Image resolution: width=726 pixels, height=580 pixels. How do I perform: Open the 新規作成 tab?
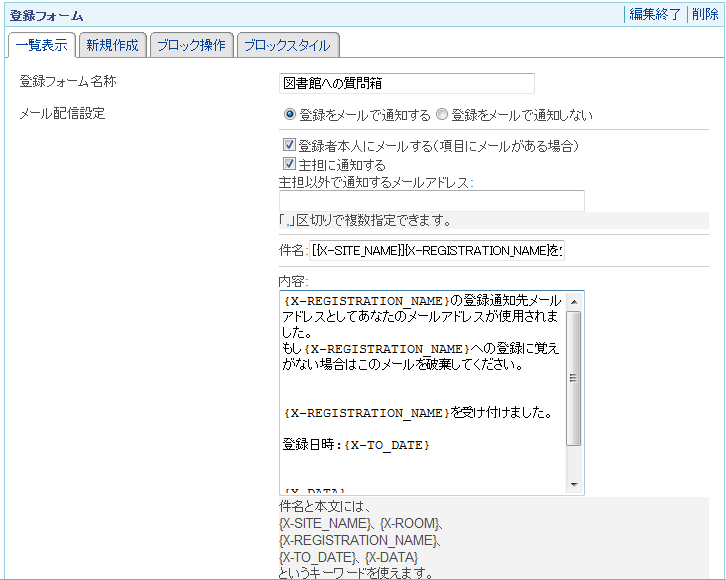[112, 45]
